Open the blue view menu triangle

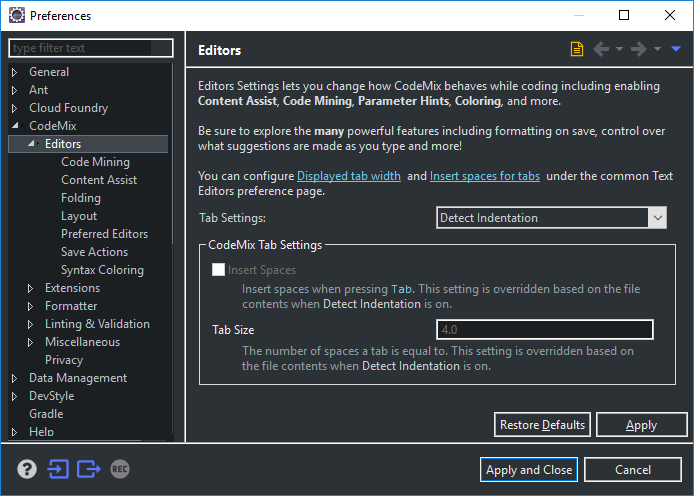[676, 49]
